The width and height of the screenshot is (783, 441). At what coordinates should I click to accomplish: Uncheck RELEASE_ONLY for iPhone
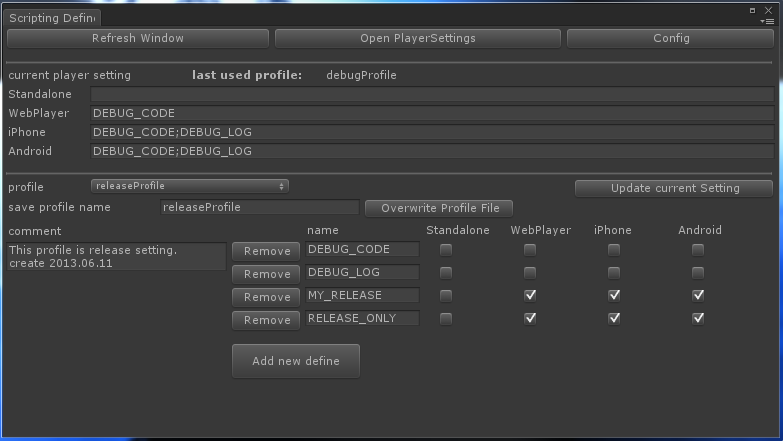(x=614, y=319)
